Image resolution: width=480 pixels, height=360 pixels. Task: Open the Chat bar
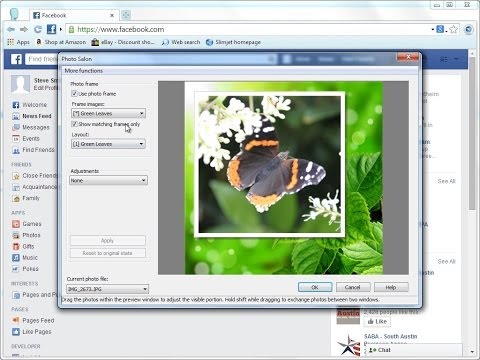[413, 350]
